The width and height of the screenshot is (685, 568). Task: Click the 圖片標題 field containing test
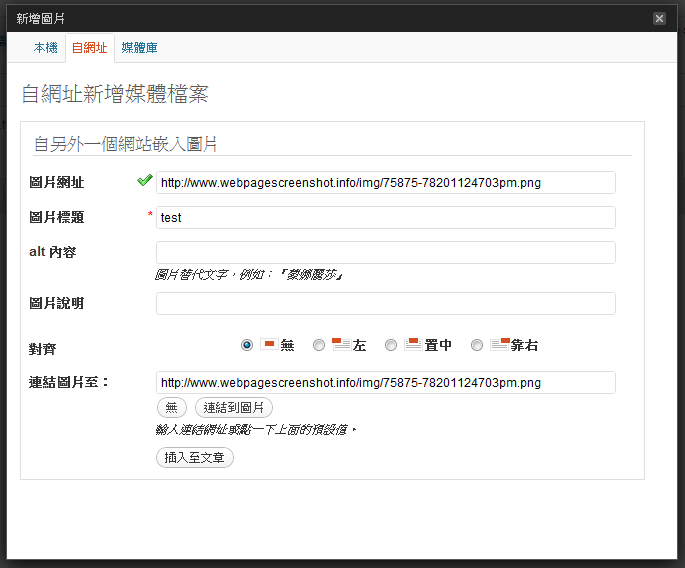pos(385,217)
